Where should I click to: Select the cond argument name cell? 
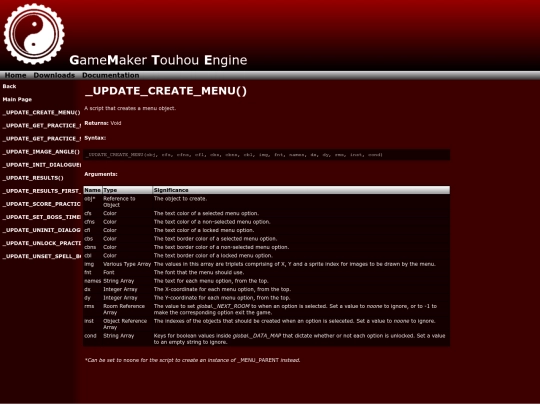[x=93, y=339]
